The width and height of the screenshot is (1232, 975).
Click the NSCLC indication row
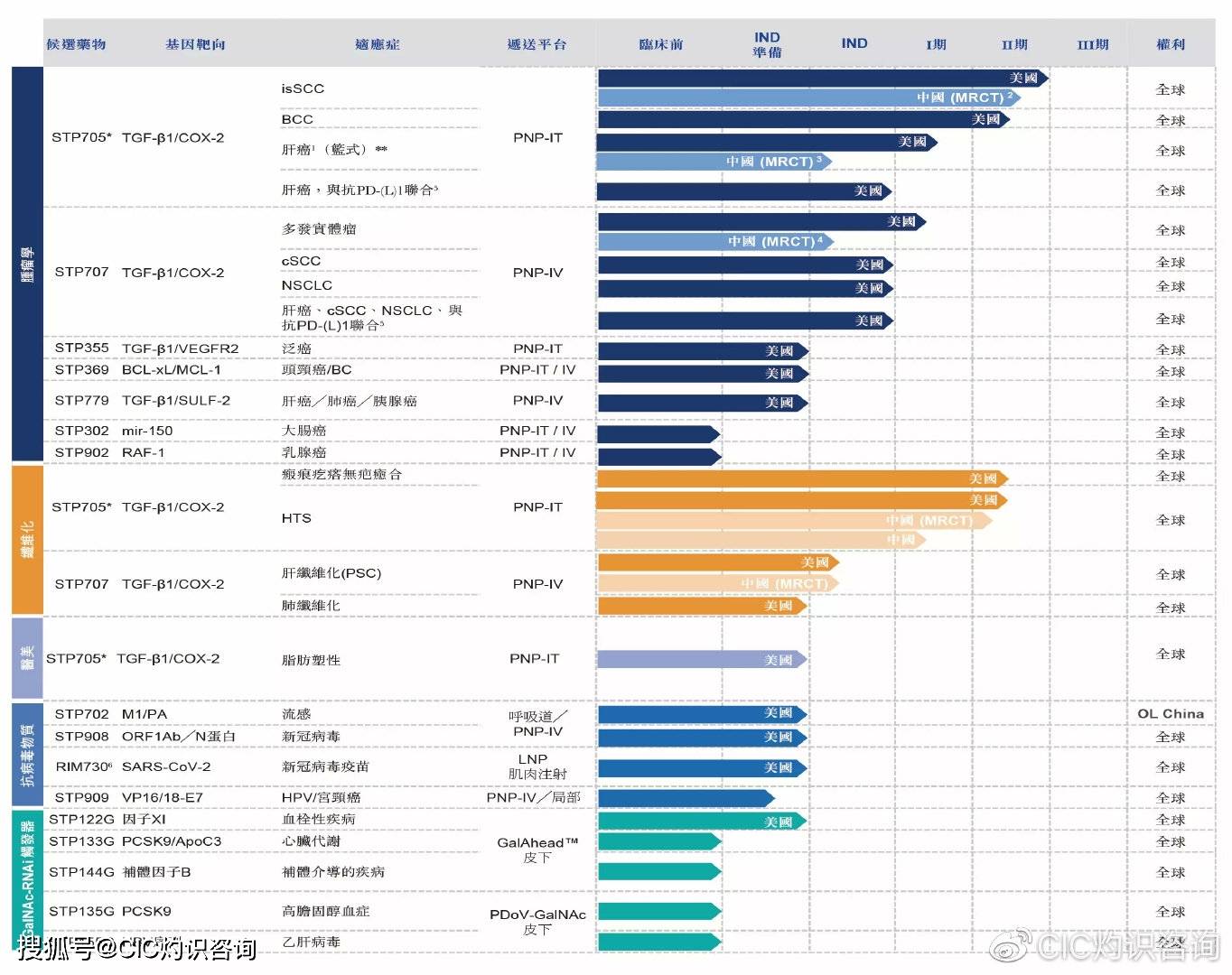coord(307,285)
